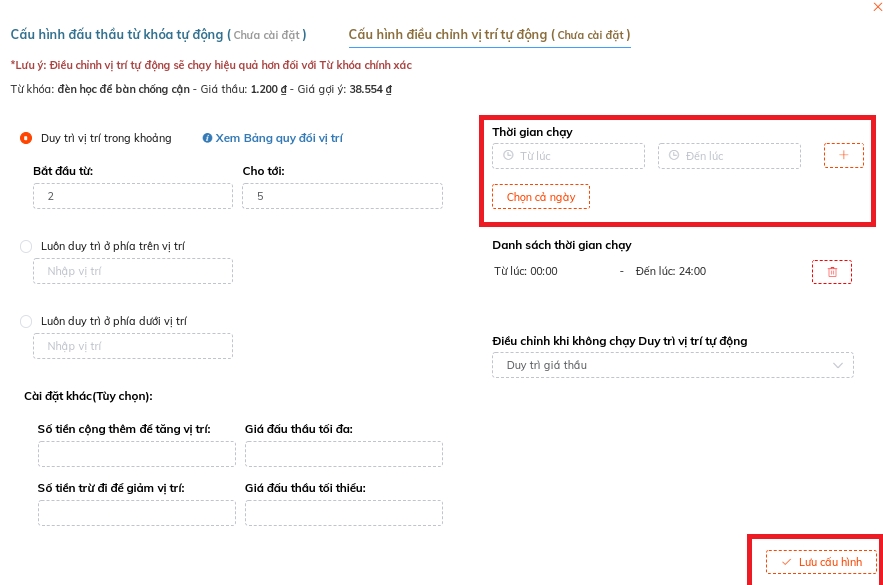The width and height of the screenshot is (883, 585).
Task: Delete the 00:00 to 24:00 time entry
Action: [831, 272]
